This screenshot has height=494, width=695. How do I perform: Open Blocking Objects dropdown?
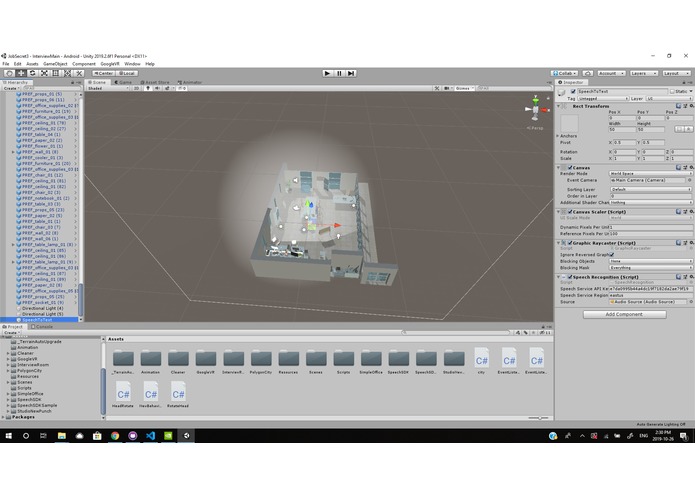(651, 261)
